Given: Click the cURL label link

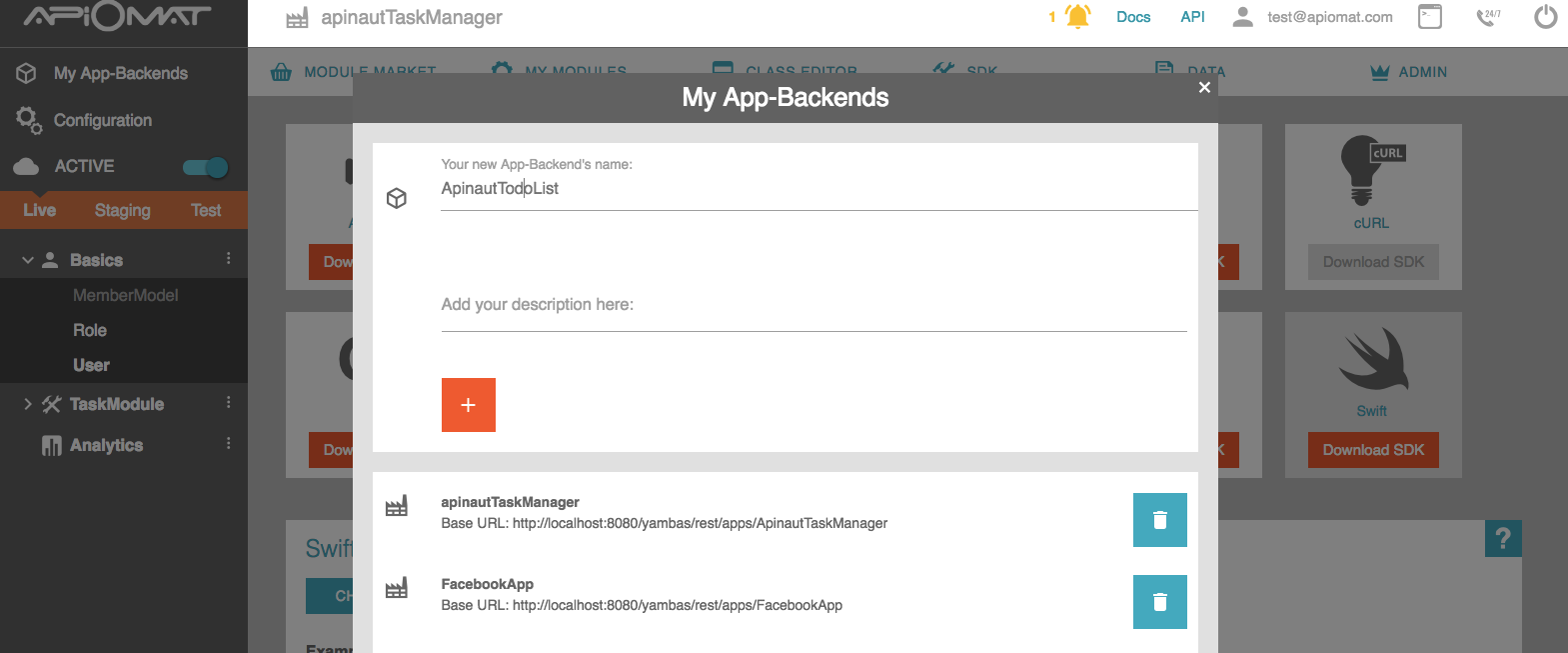Looking at the screenshot, I should click(1371, 223).
